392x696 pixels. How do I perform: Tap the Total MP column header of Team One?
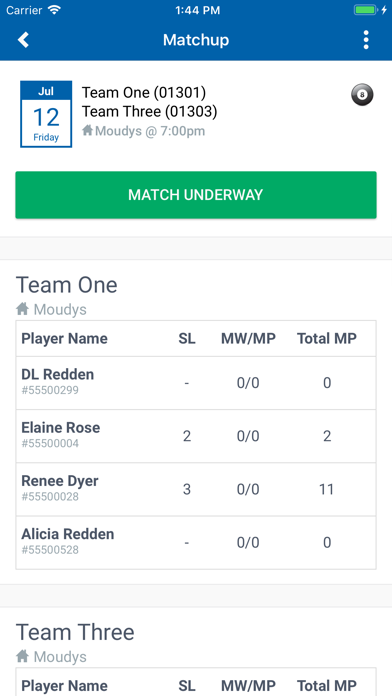(327, 339)
